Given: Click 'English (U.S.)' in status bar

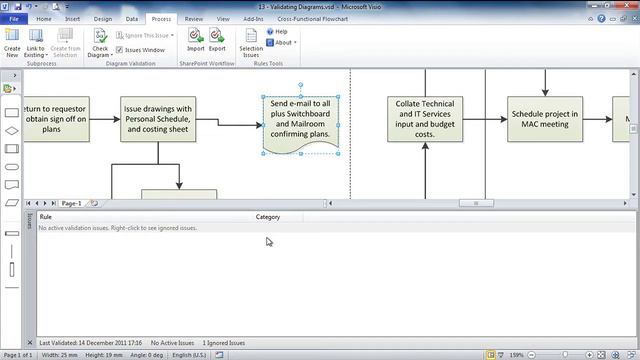Looking at the screenshot, I should pyautogui.click(x=189, y=355).
